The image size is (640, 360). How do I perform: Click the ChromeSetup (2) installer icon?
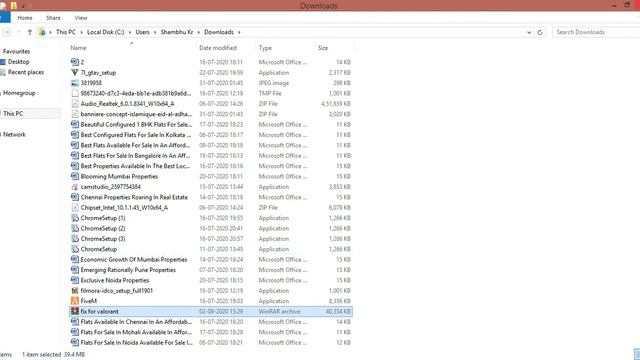75,229
